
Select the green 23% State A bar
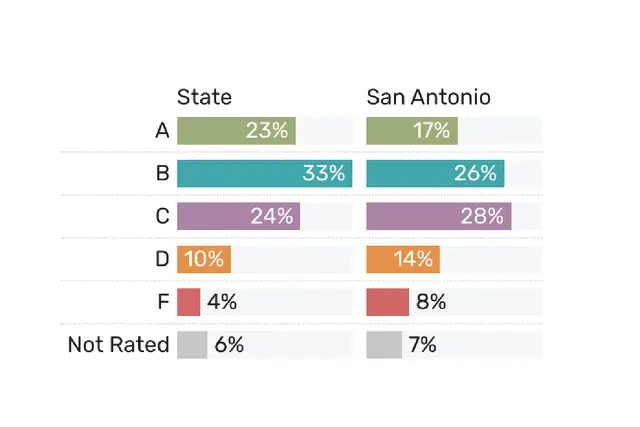237,130
